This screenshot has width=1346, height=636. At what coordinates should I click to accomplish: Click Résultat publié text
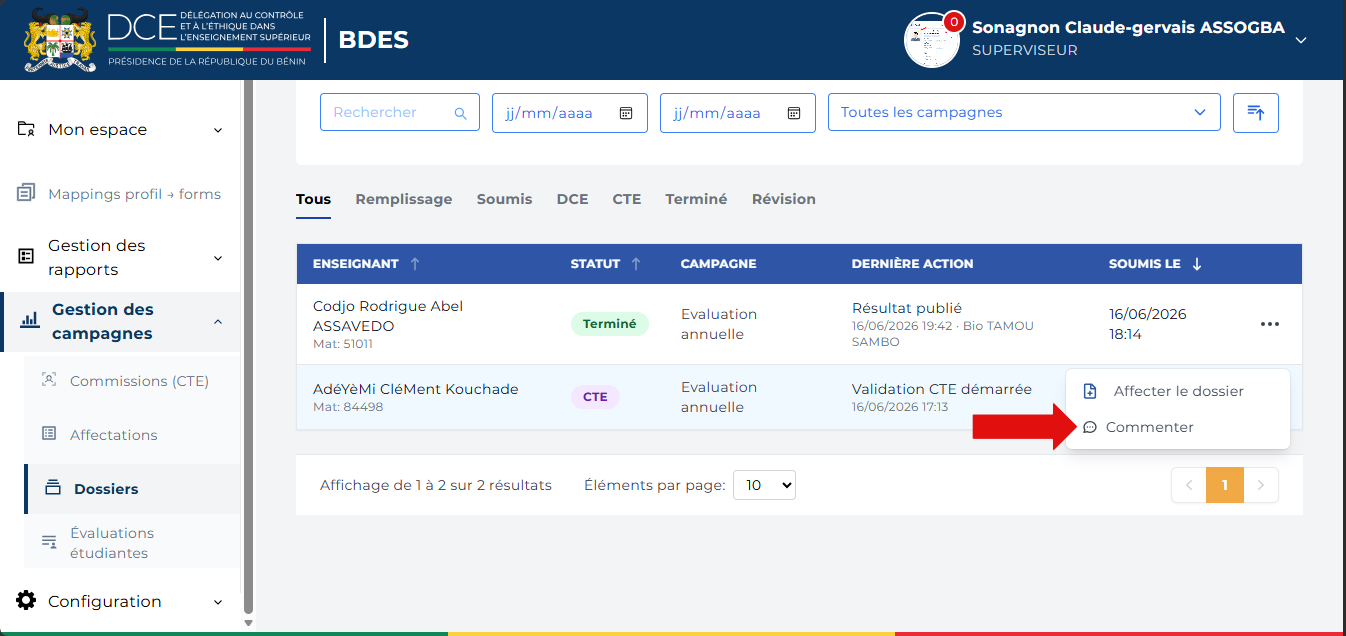(x=907, y=308)
